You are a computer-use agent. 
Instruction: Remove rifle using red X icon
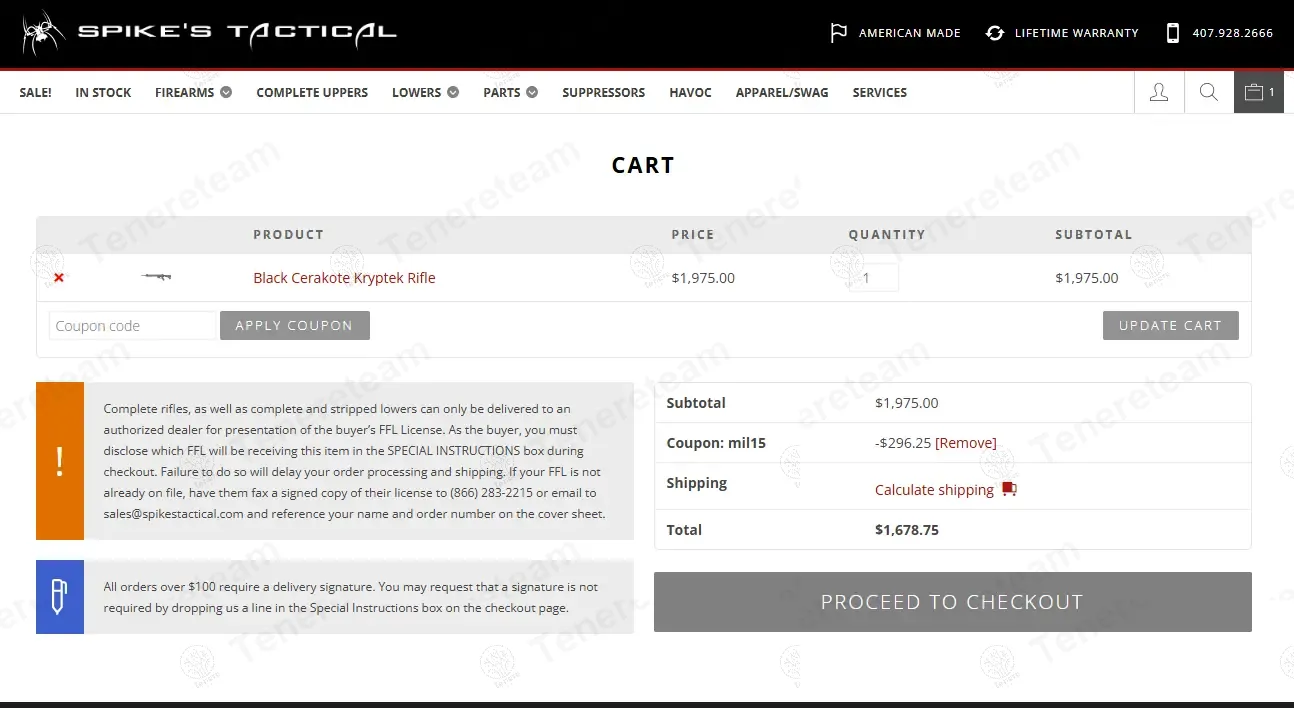coord(59,278)
